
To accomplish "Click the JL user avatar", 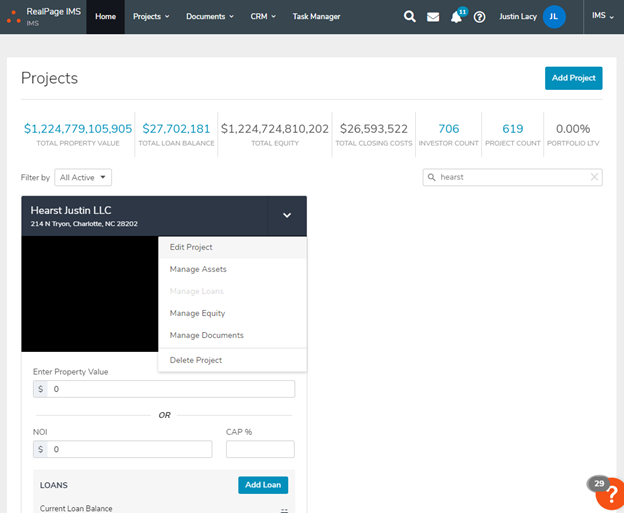I will pos(554,16).
